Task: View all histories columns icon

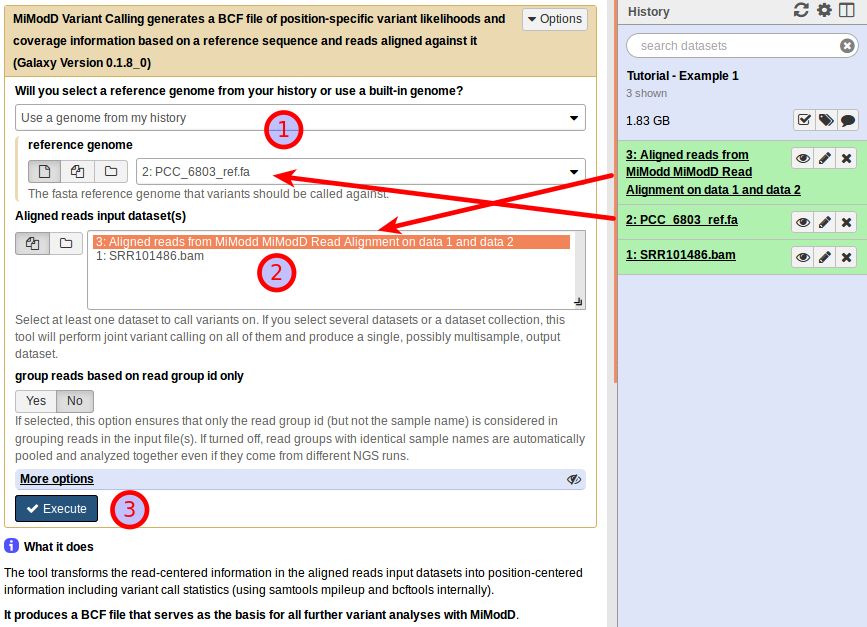Action: click(847, 10)
